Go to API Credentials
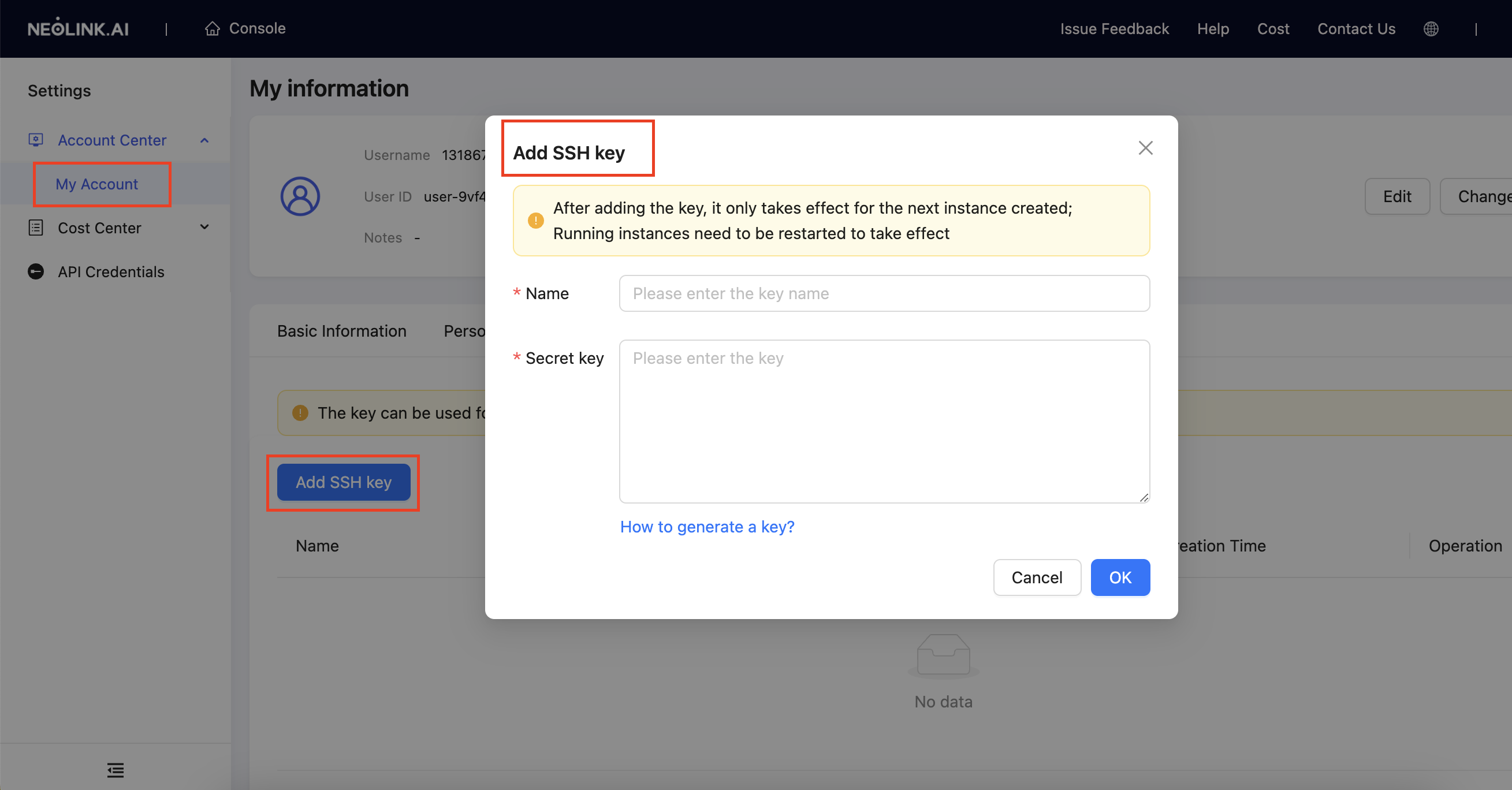Viewport: 1512px width, 790px height. point(115,272)
